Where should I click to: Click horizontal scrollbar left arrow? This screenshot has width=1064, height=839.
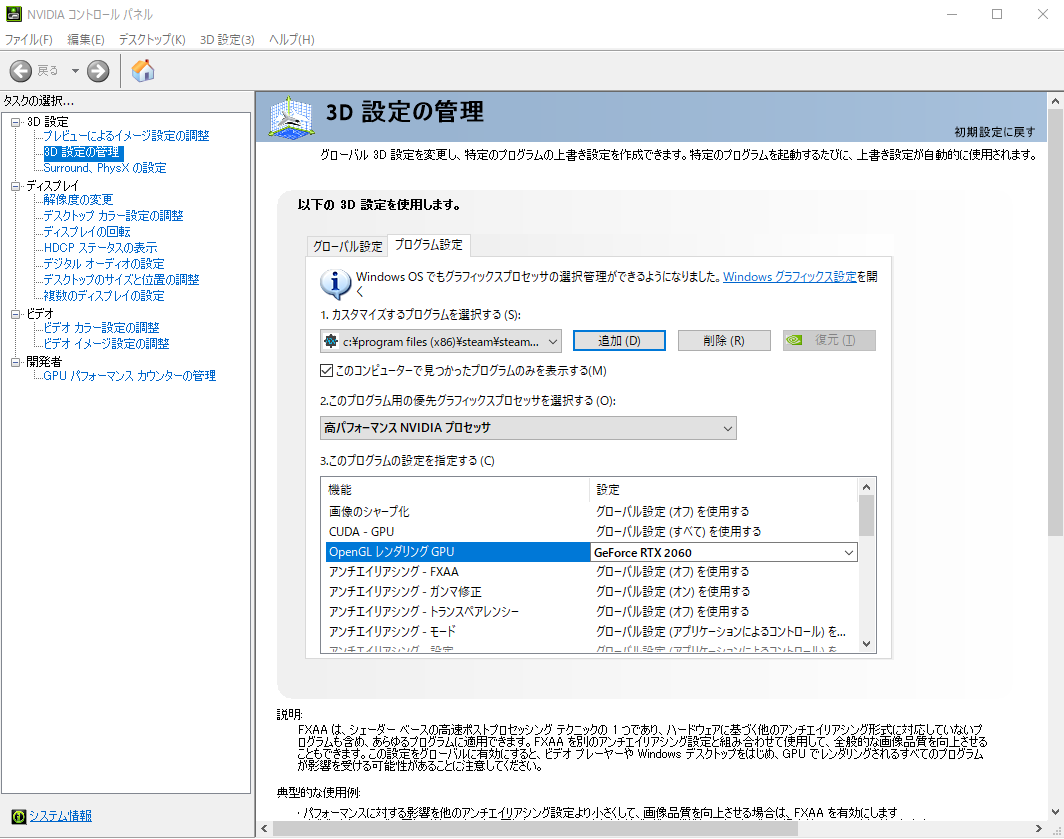pos(265,829)
